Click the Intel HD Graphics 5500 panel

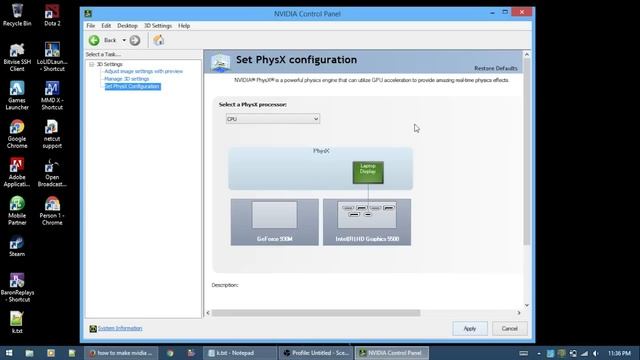367,222
